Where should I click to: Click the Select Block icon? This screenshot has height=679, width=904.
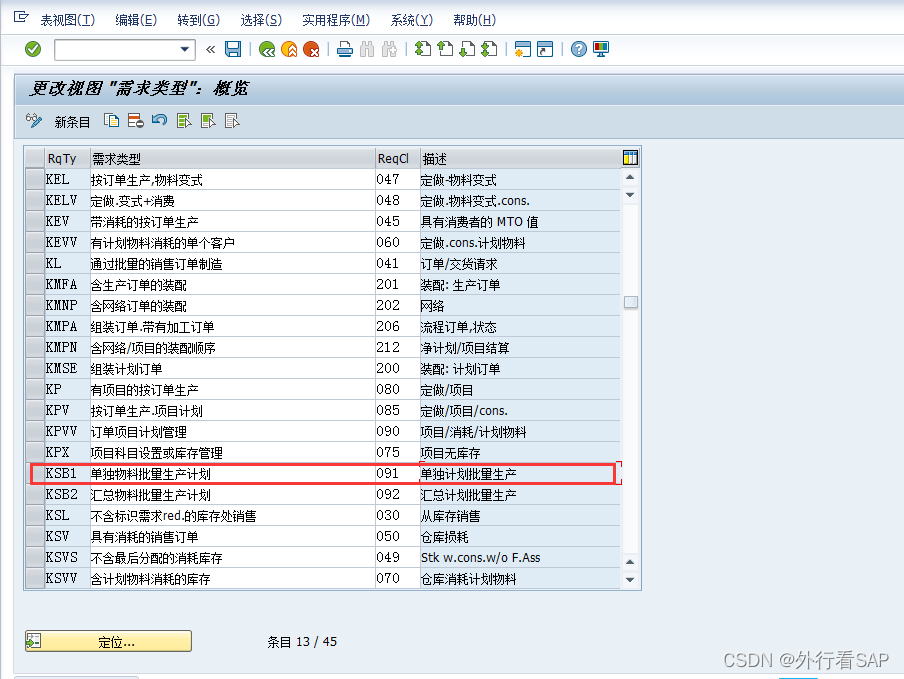208,120
